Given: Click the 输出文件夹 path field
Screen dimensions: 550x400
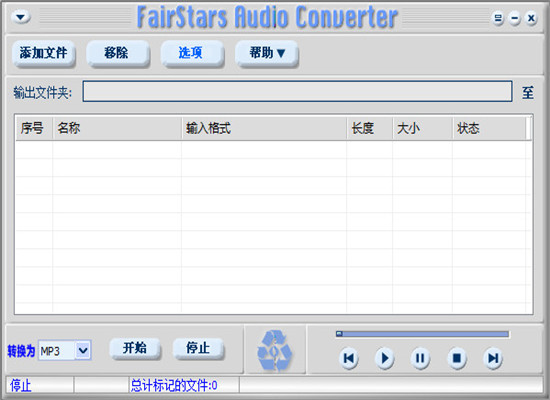Looking at the screenshot, I should tap(297, 91).
